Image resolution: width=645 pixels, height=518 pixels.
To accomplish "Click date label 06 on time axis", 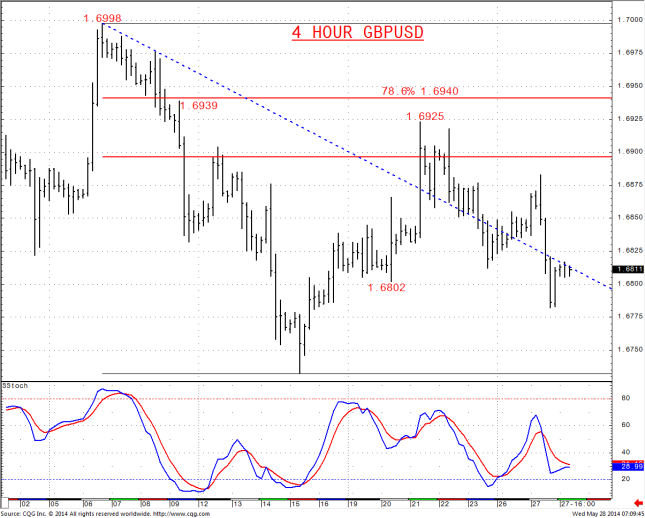I will point(88,504).
